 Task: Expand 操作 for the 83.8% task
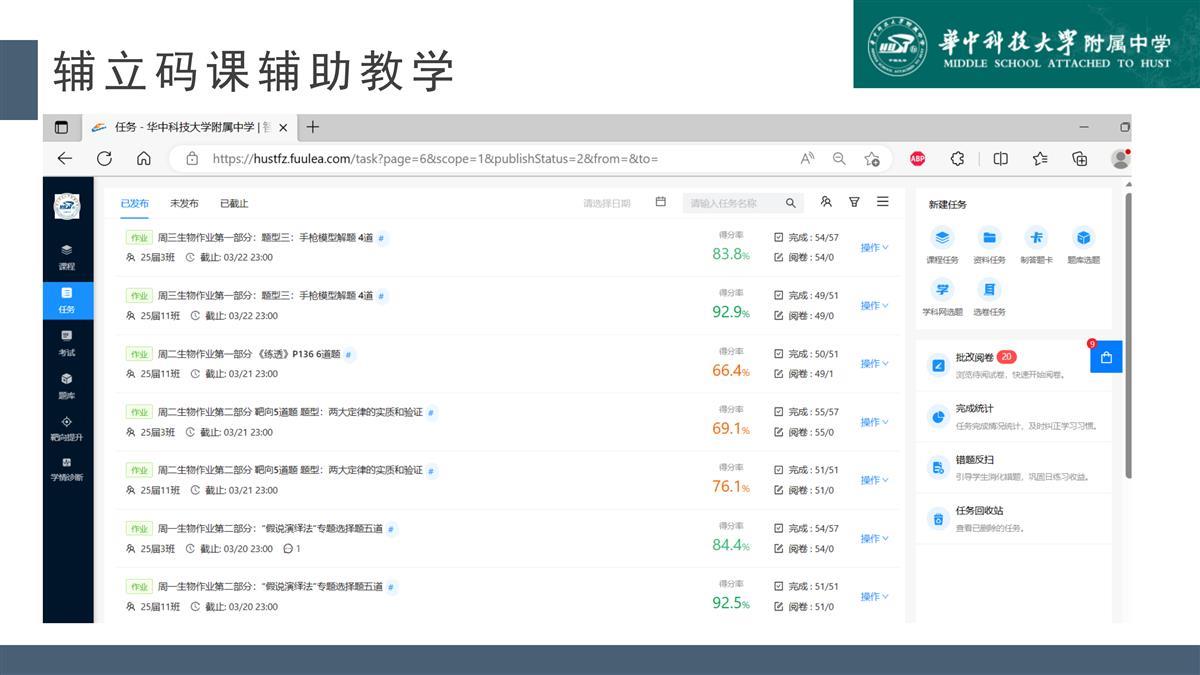[874, 247]
